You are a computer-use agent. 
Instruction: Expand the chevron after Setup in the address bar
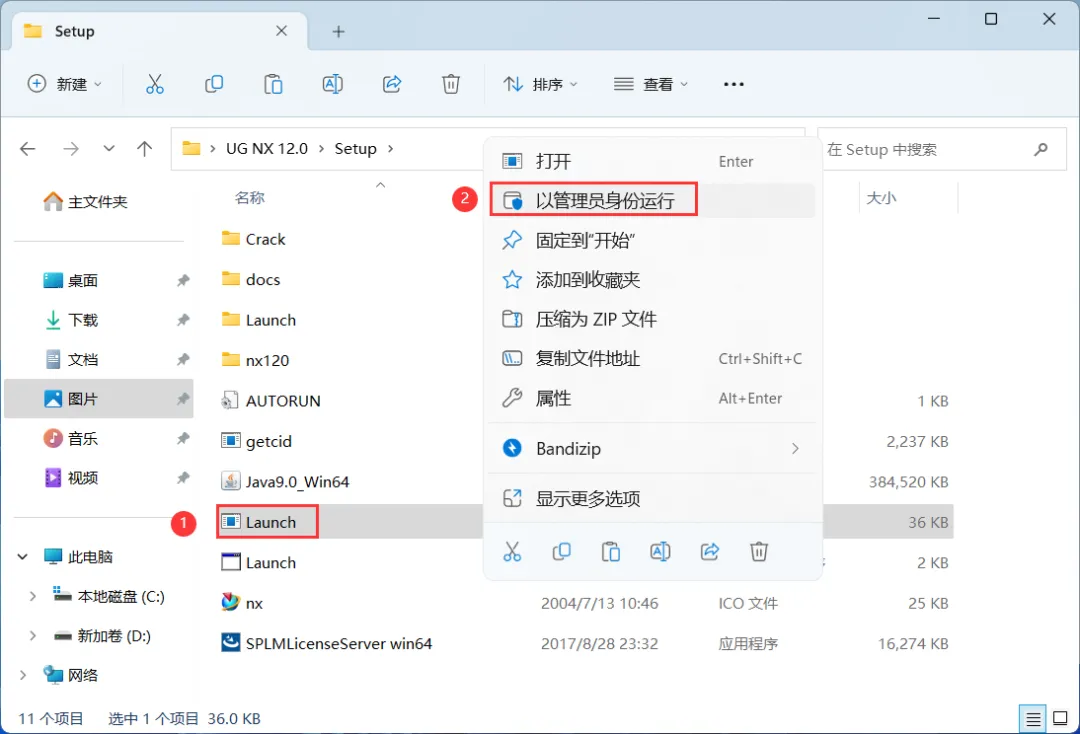tap(391, 149)
